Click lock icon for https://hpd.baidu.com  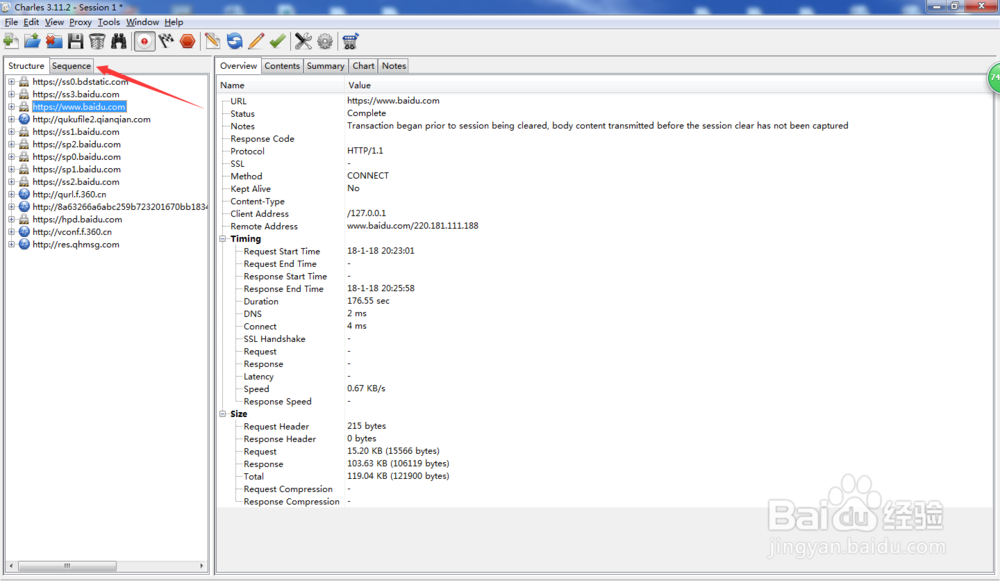click(x=24, y=219)
